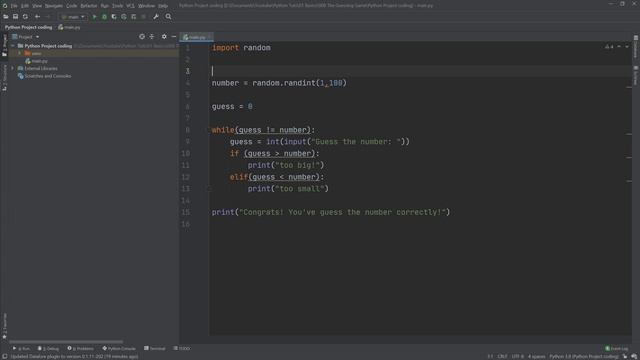Viewport: 640px width, 360px height.
Task: Open the Code menu
Action: point(71,6)
